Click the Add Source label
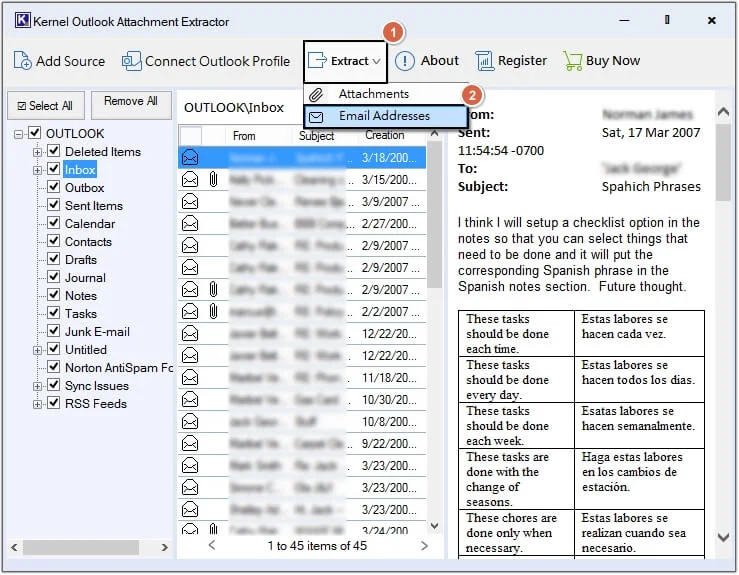The height and width of the screenshot is (575, 739). point(71,61)
